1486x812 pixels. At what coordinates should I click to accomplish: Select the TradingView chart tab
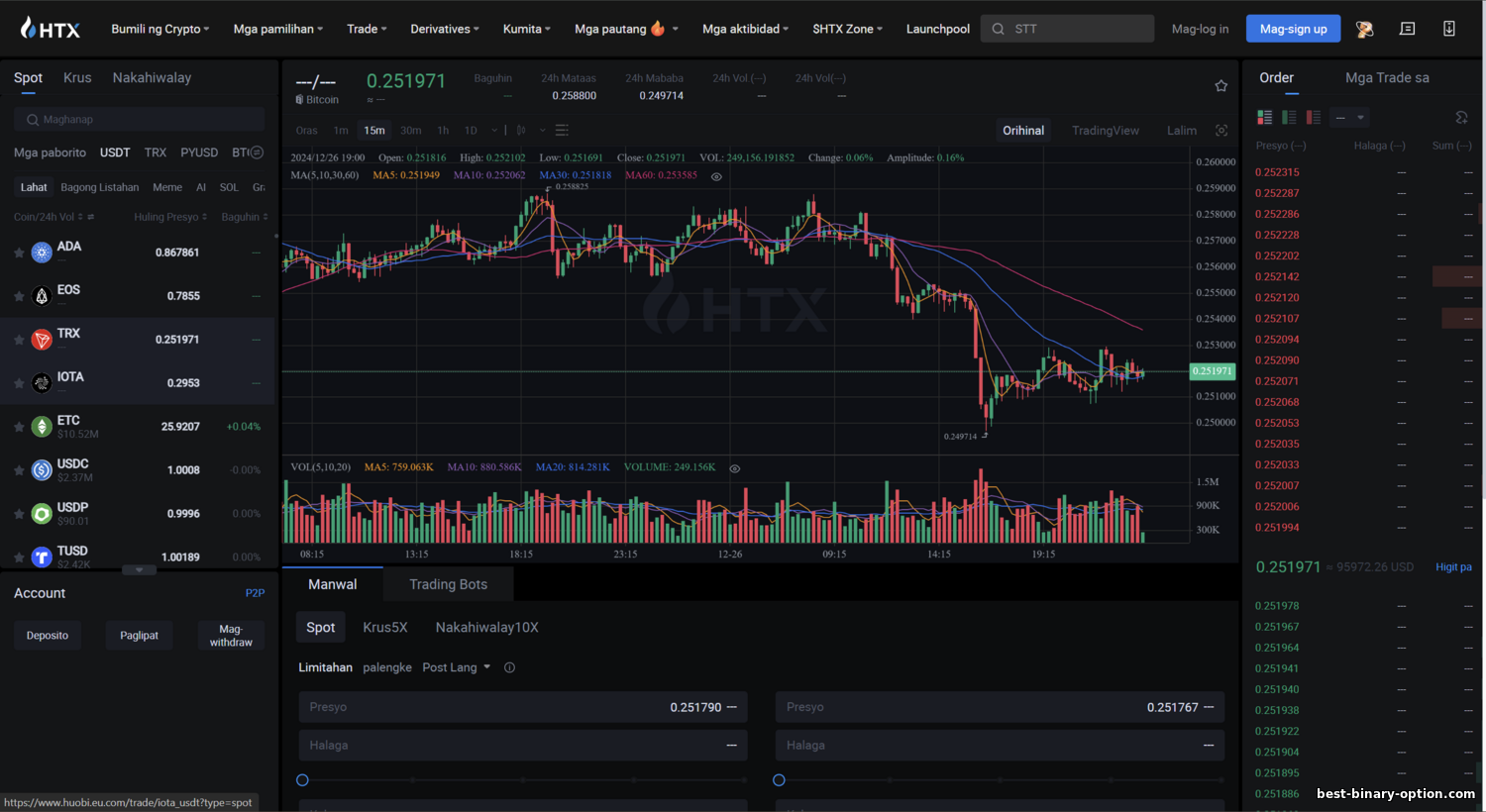1106,131
